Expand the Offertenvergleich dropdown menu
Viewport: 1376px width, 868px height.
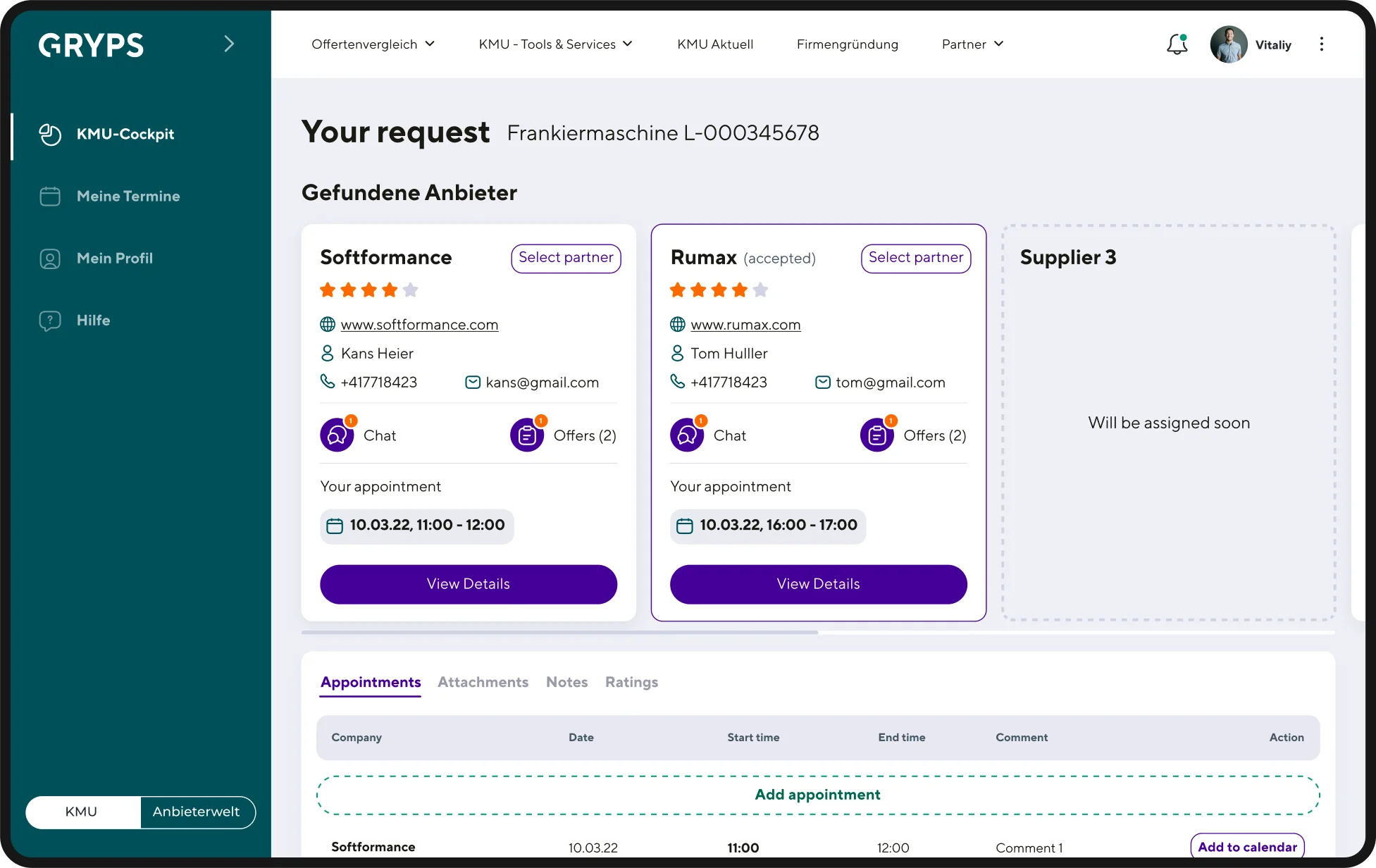(x=373, y=44)
